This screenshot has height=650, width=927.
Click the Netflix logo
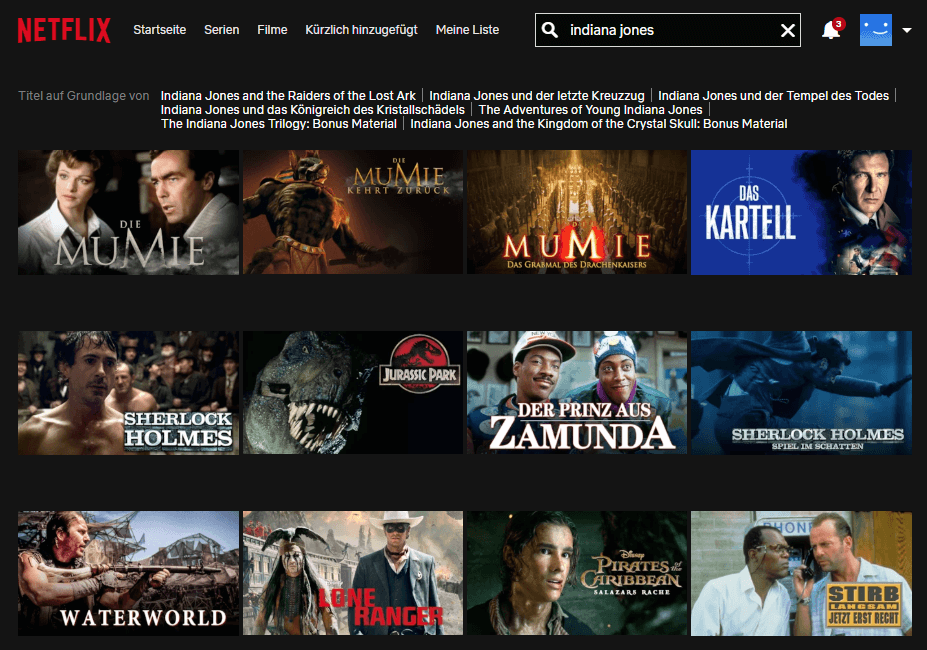[64, 30]
